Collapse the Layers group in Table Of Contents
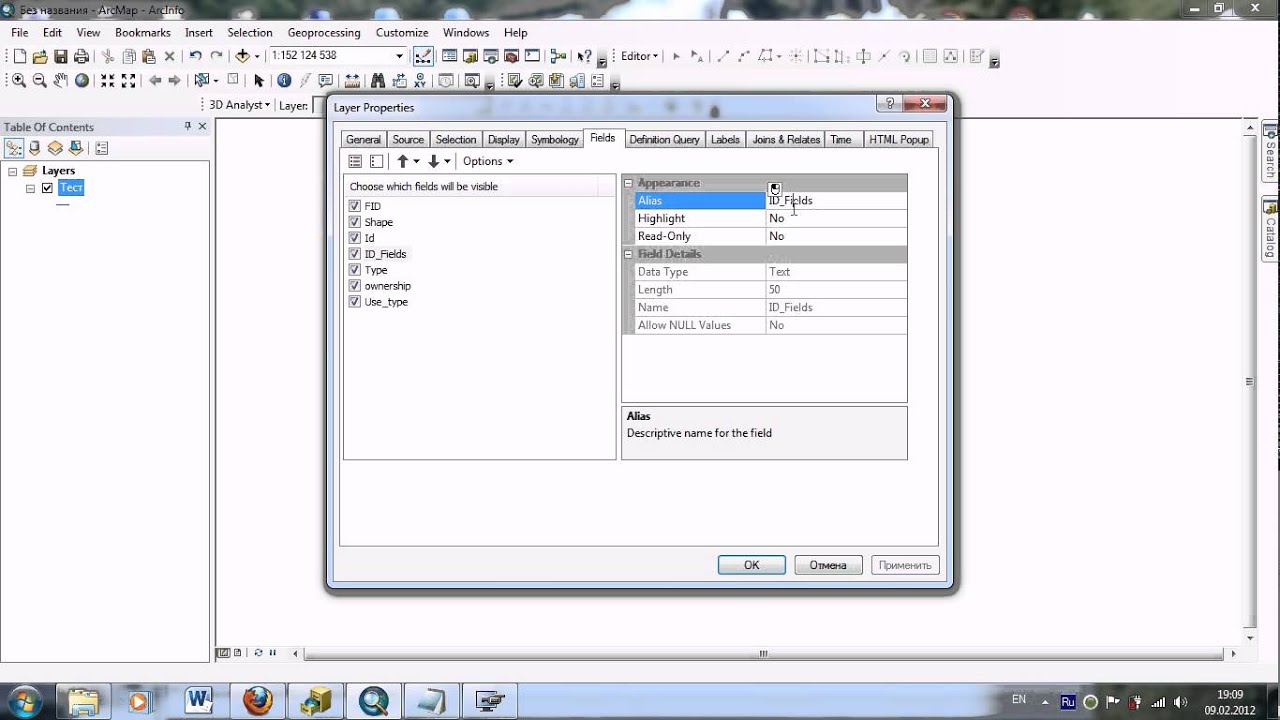This screenshot has height=720, width=1280. 13,171
